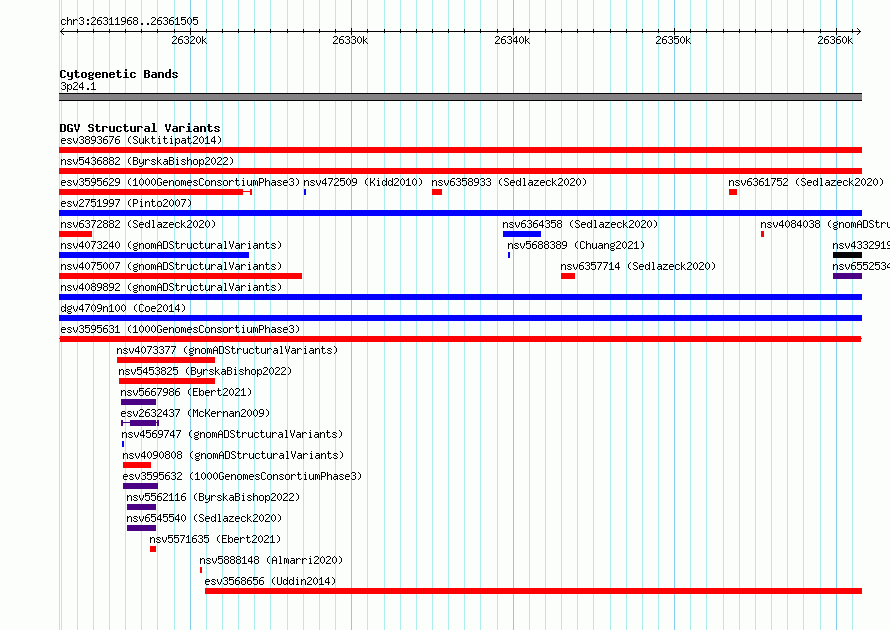
Task: Select nsv6361752 (Sedlazeck2020) label
Action: click(806, 182)
